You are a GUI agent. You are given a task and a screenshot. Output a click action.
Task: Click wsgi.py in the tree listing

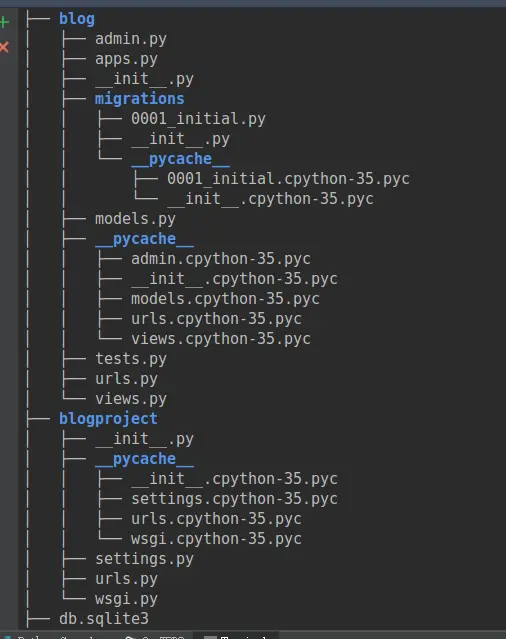(x=126, y=599)
